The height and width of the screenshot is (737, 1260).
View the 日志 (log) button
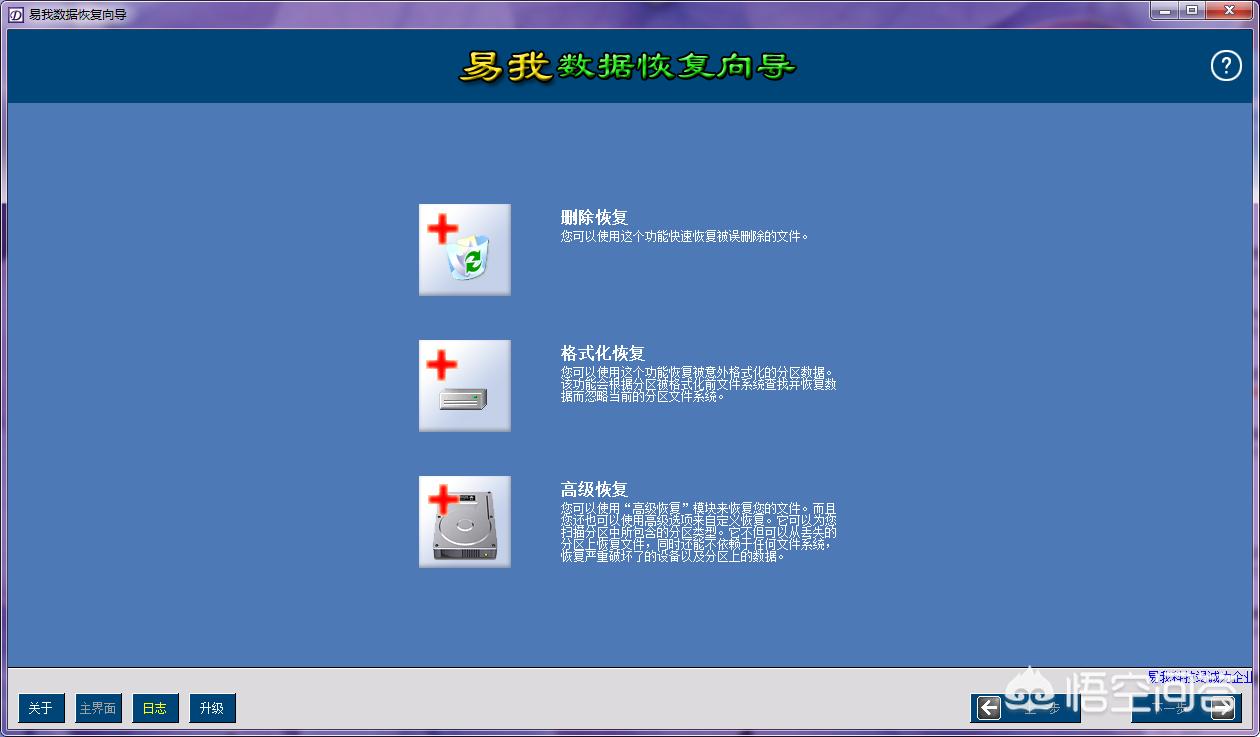click(155, 708)
